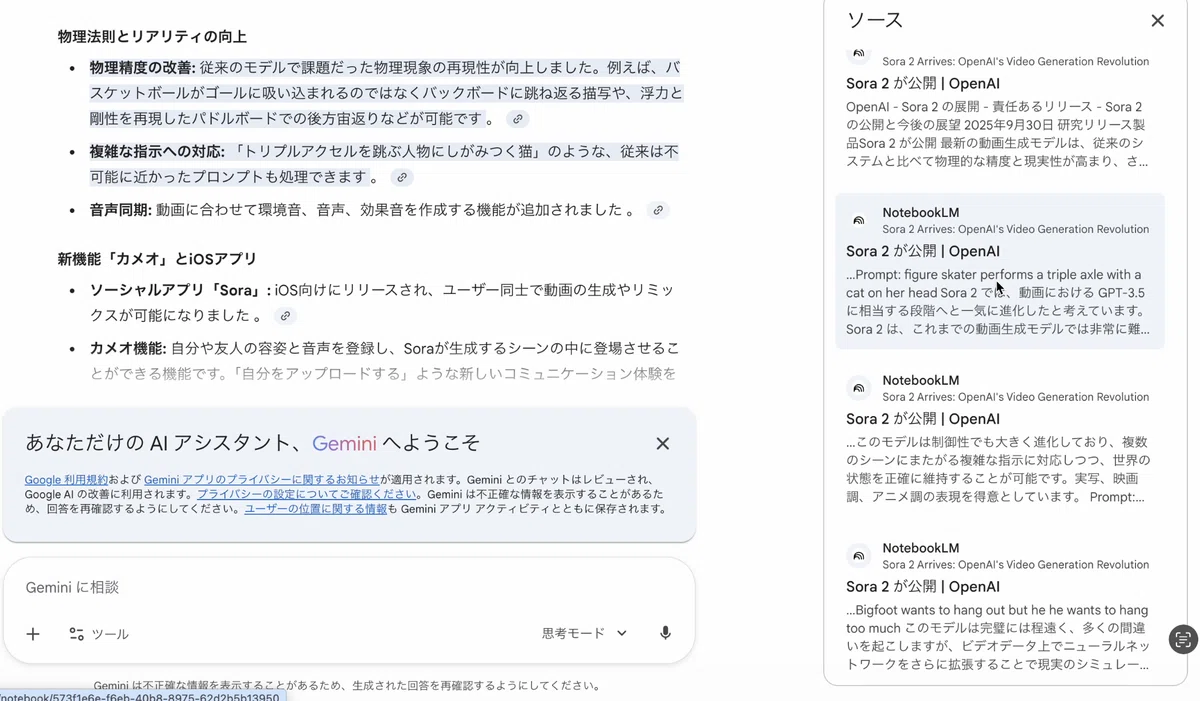
Task: Close the ソース panel
Action: click(1157, 20)
